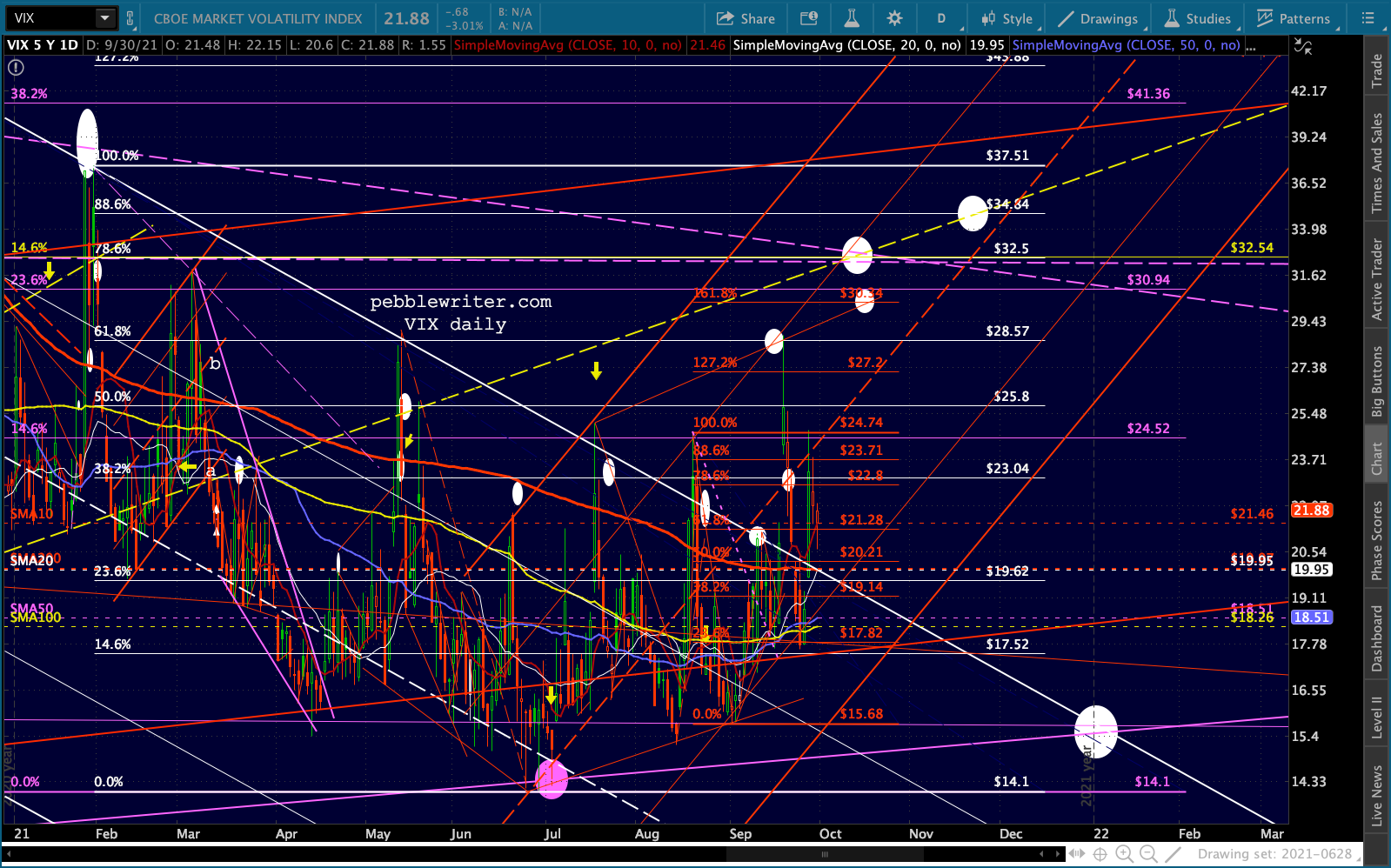Toggle the Level II side panel

point(1377,718)
